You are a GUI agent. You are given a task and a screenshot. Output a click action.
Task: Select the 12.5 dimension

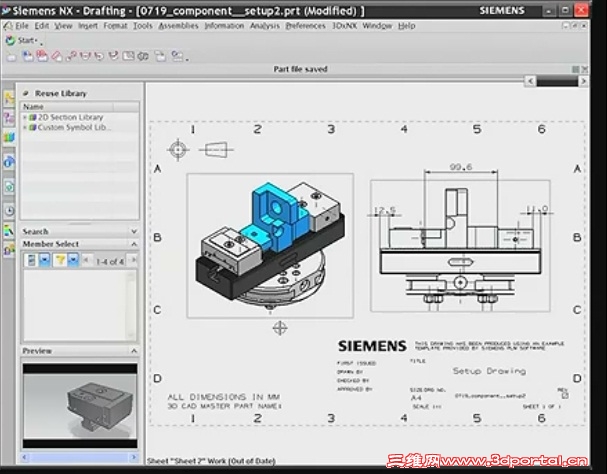pyautogui.click(x=385, y=211)
